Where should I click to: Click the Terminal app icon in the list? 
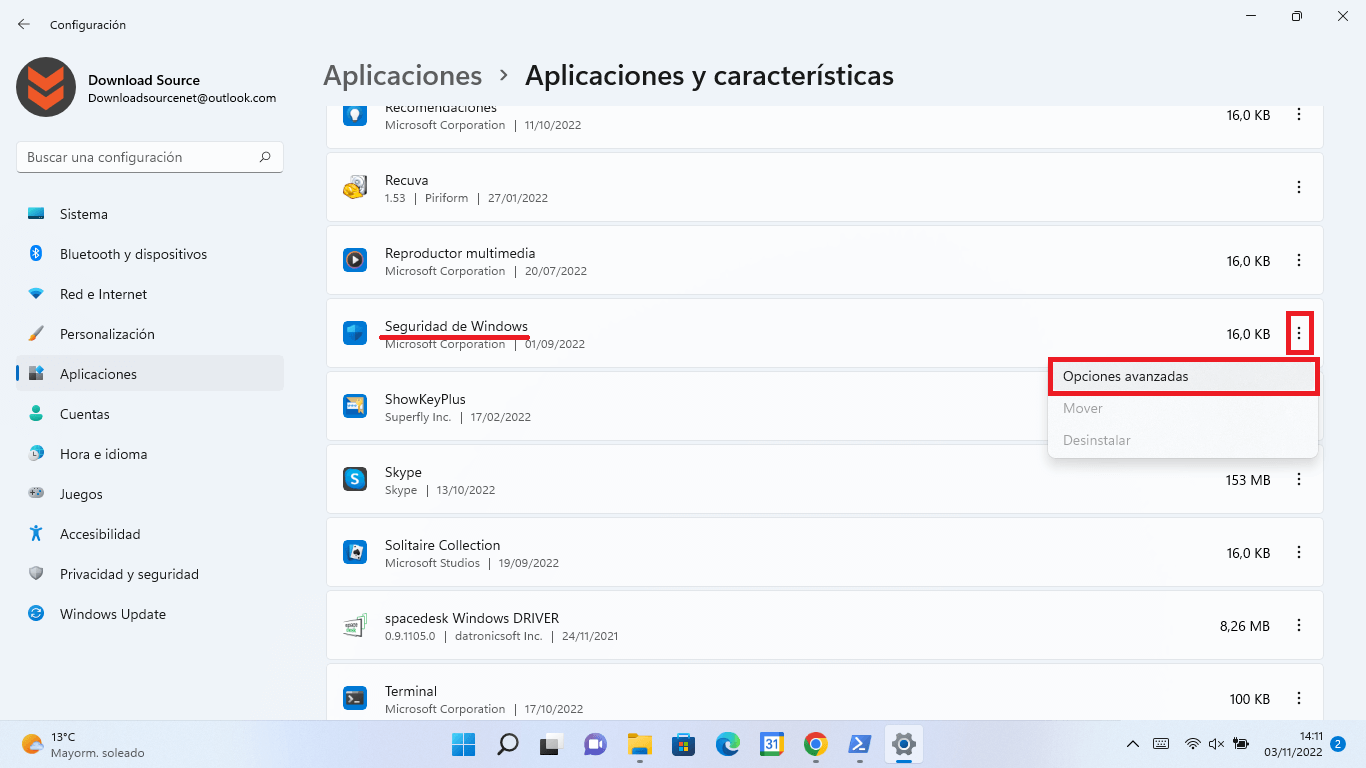pyautogui.click(x=355, y=698)
